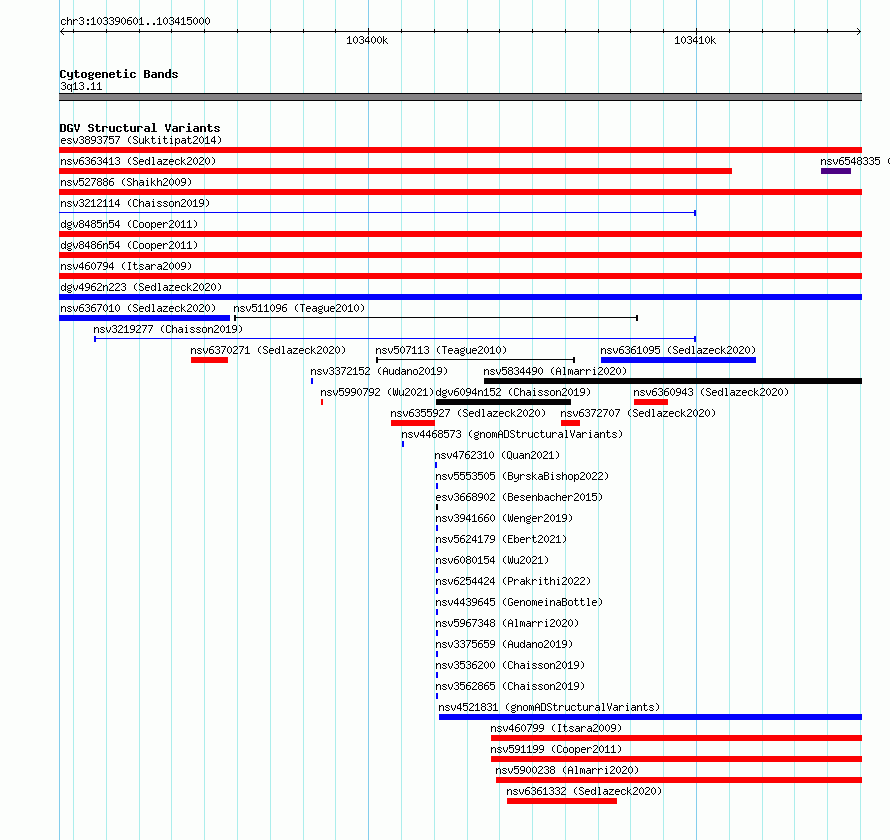Viewport: 890px width, 840px height.
Task: Click dgv8486n54 (Cooper2011) label
Action: tap(129, 245)
